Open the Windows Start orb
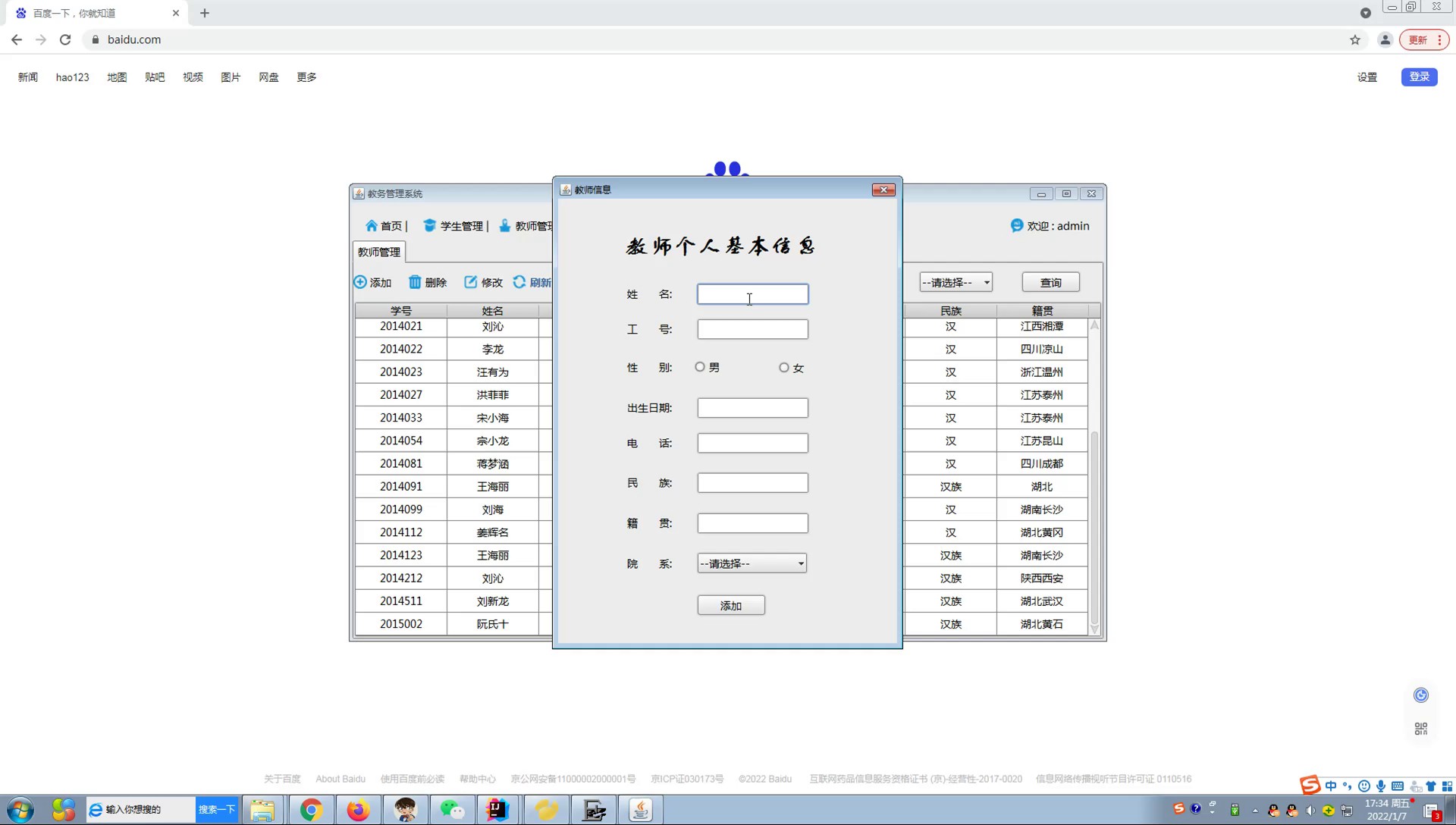The width and height of the screenshot is (1456, 825). (x=20, y=810)
